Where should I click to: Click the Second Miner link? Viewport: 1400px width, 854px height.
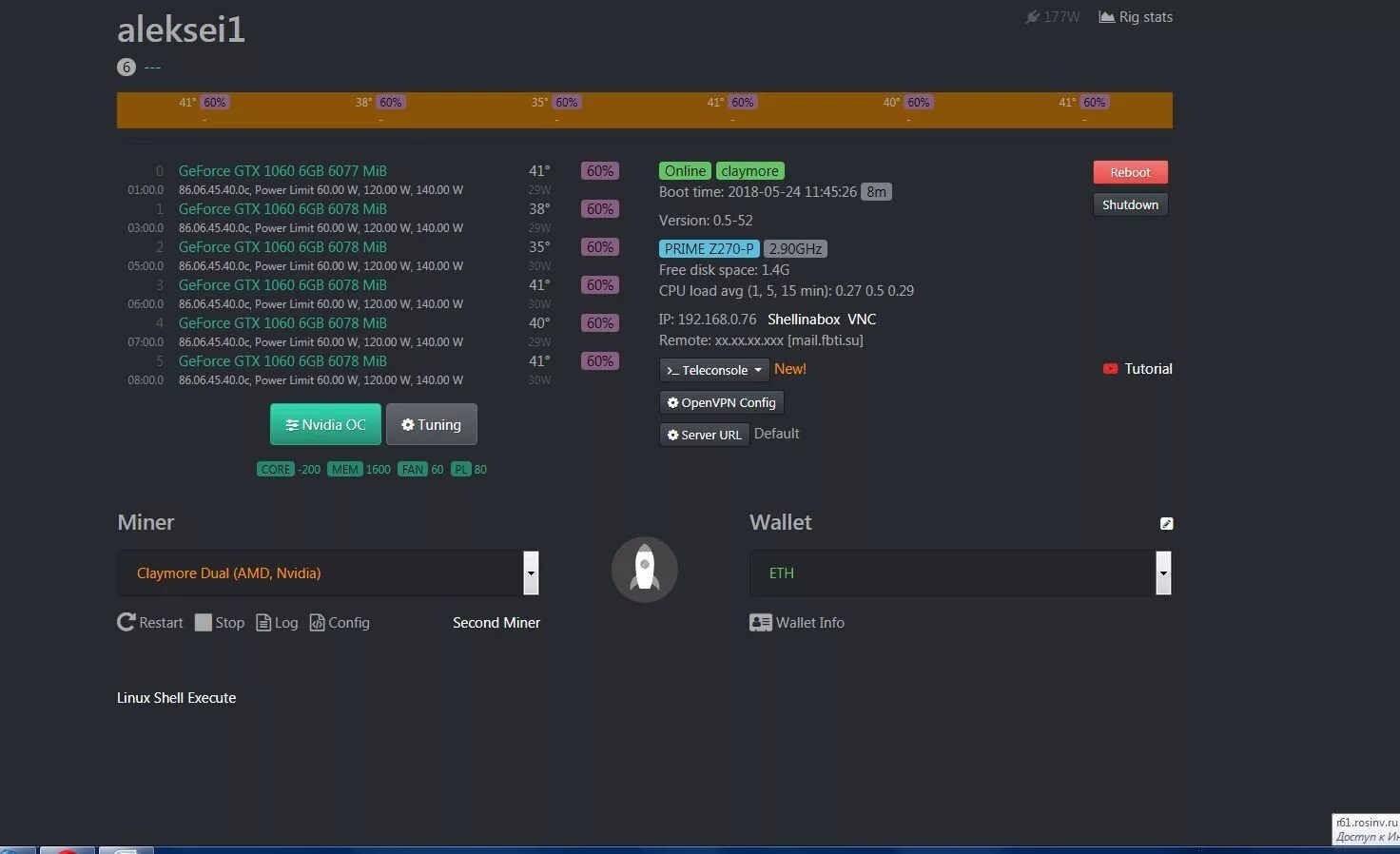(496, 622)
